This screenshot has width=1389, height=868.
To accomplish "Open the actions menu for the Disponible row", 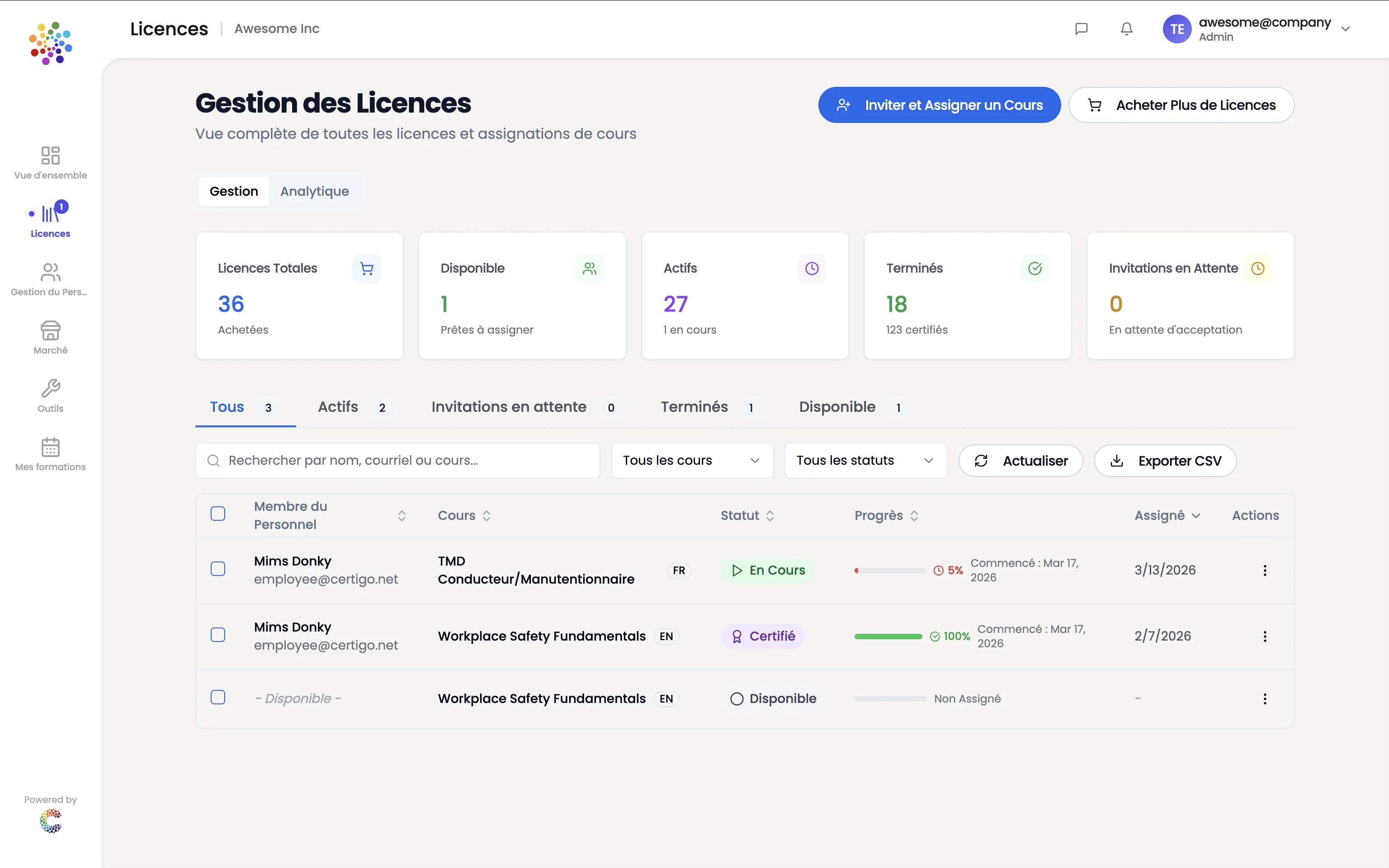I will point(1265,698).
